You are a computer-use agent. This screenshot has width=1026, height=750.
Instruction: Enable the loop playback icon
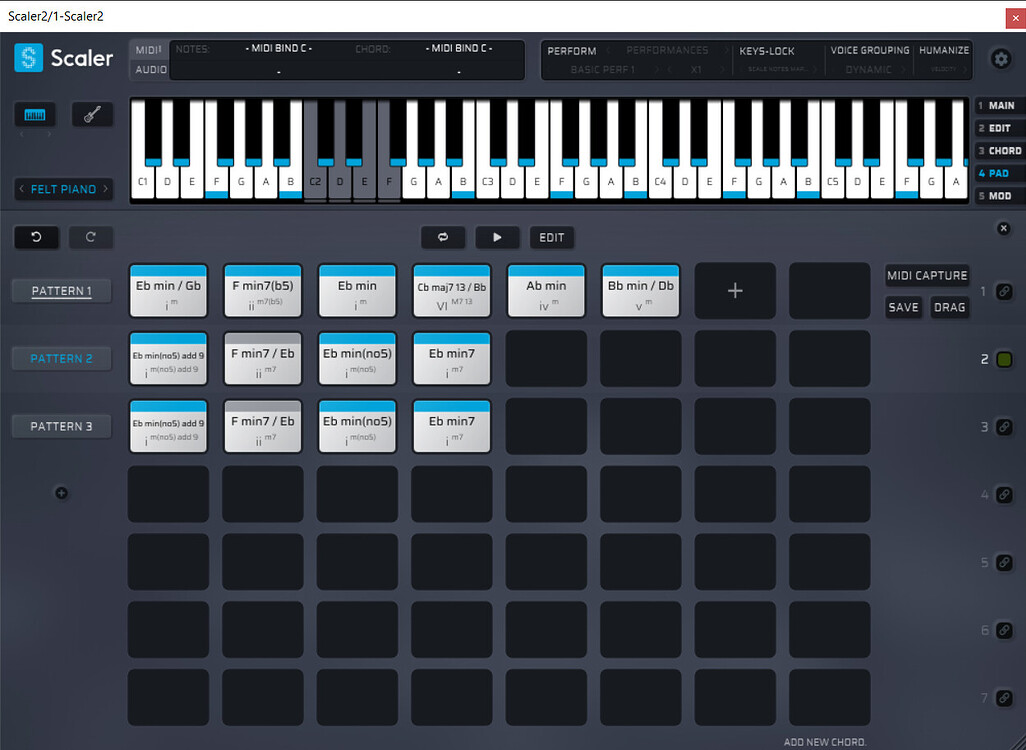click(442, 237)
